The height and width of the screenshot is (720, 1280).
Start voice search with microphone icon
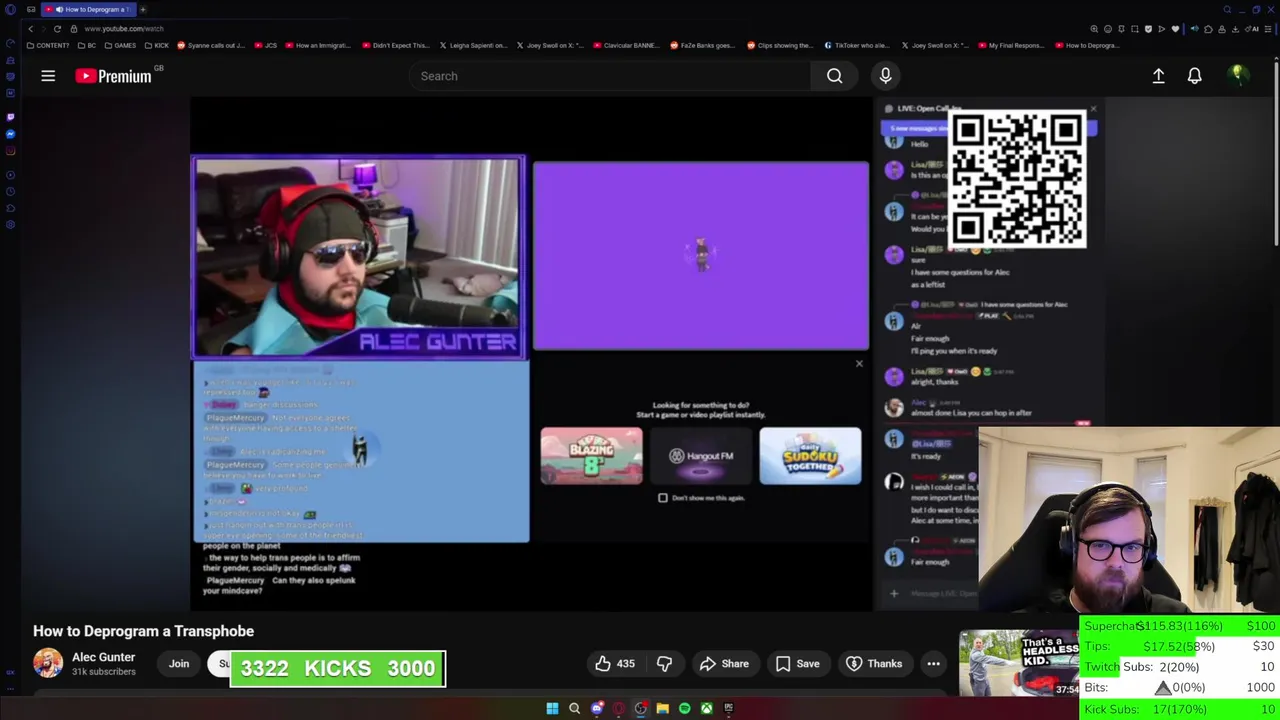point(885,76)
